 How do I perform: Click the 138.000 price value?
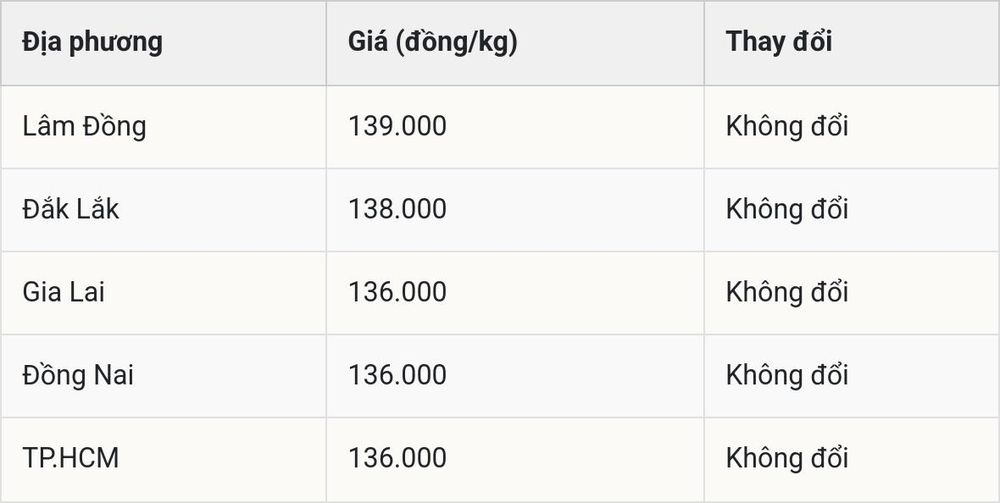pyautogui.click(x=397, y=209)
